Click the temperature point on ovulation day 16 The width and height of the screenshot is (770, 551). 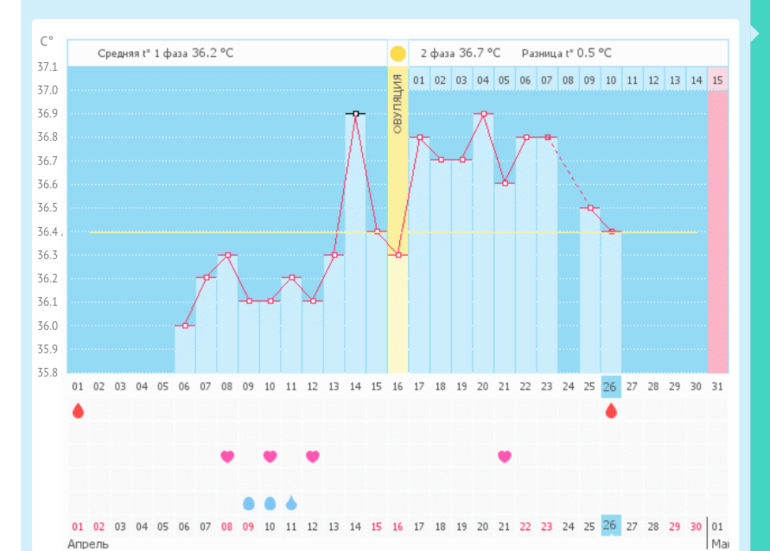(398, 255)
